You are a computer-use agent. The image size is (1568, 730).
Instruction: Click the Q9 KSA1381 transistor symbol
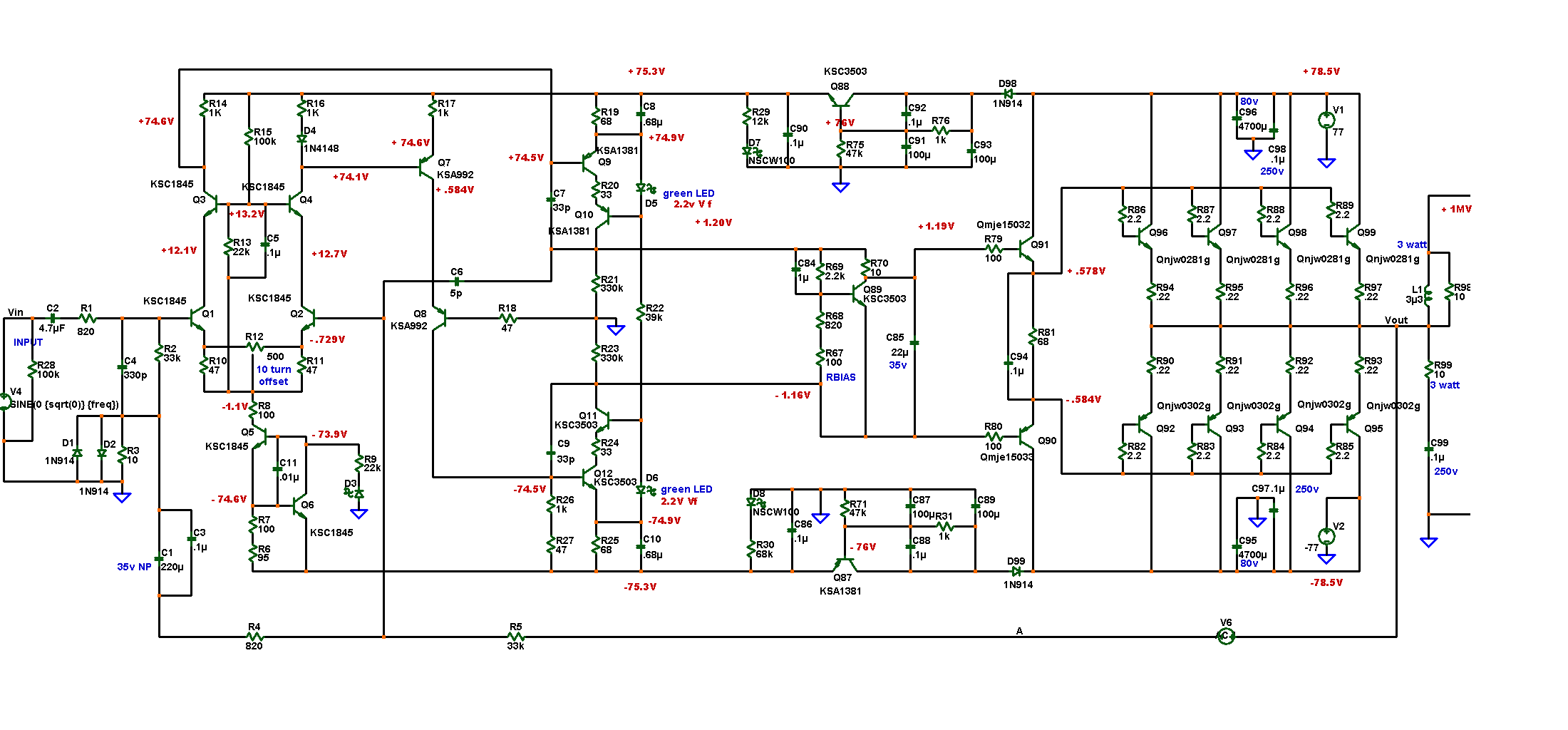[589, 163]
